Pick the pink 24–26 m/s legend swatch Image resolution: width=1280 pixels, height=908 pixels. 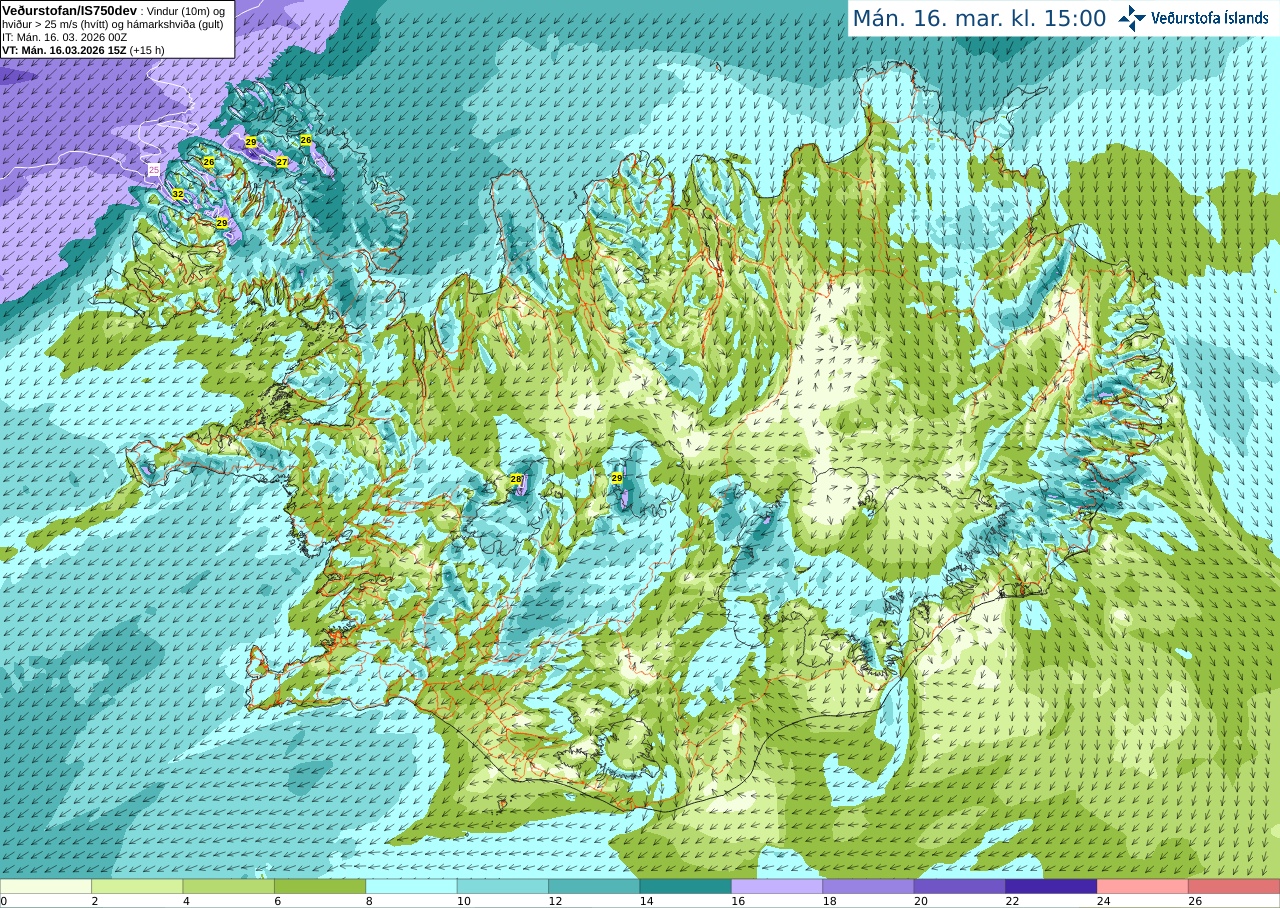tap(1142, 886)
